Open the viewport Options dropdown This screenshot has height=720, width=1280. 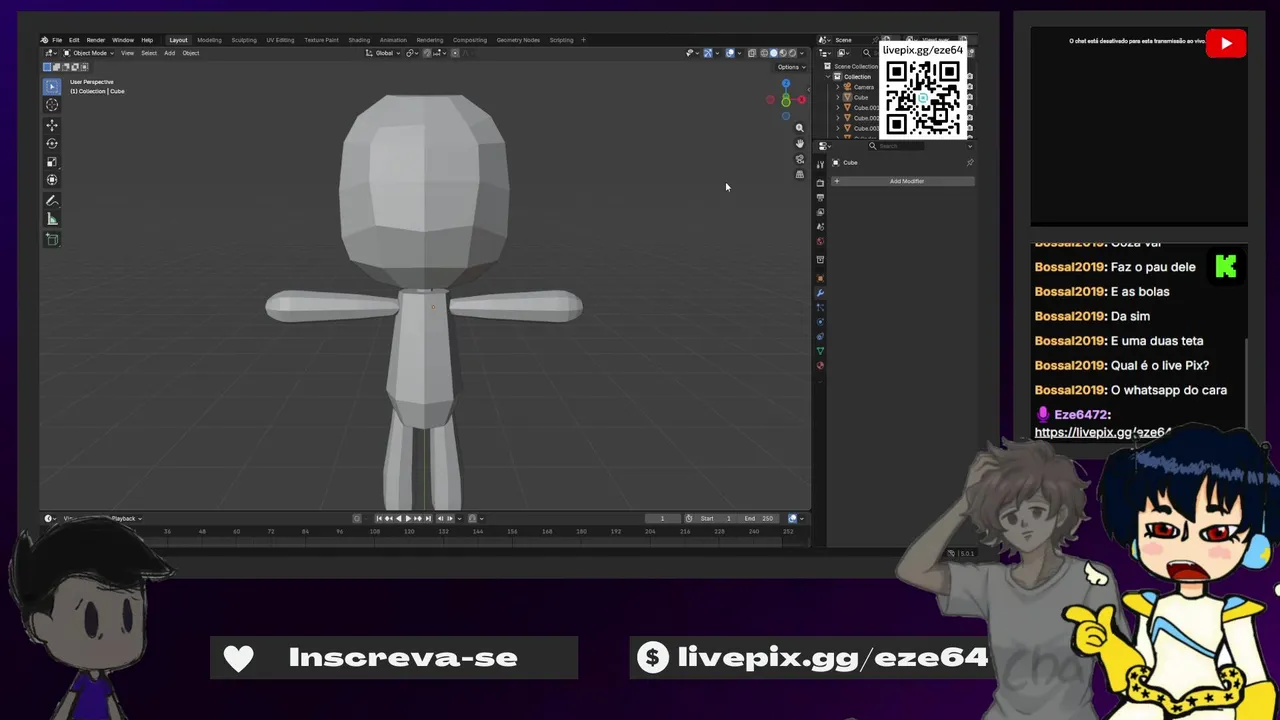click(790, 67)
